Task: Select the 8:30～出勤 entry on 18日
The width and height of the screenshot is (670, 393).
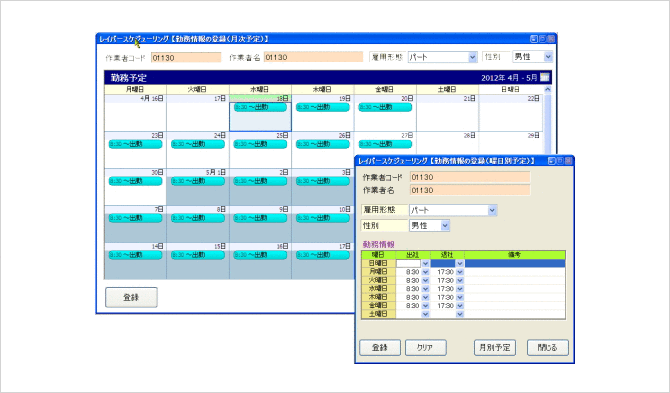Action: (260, 107)
